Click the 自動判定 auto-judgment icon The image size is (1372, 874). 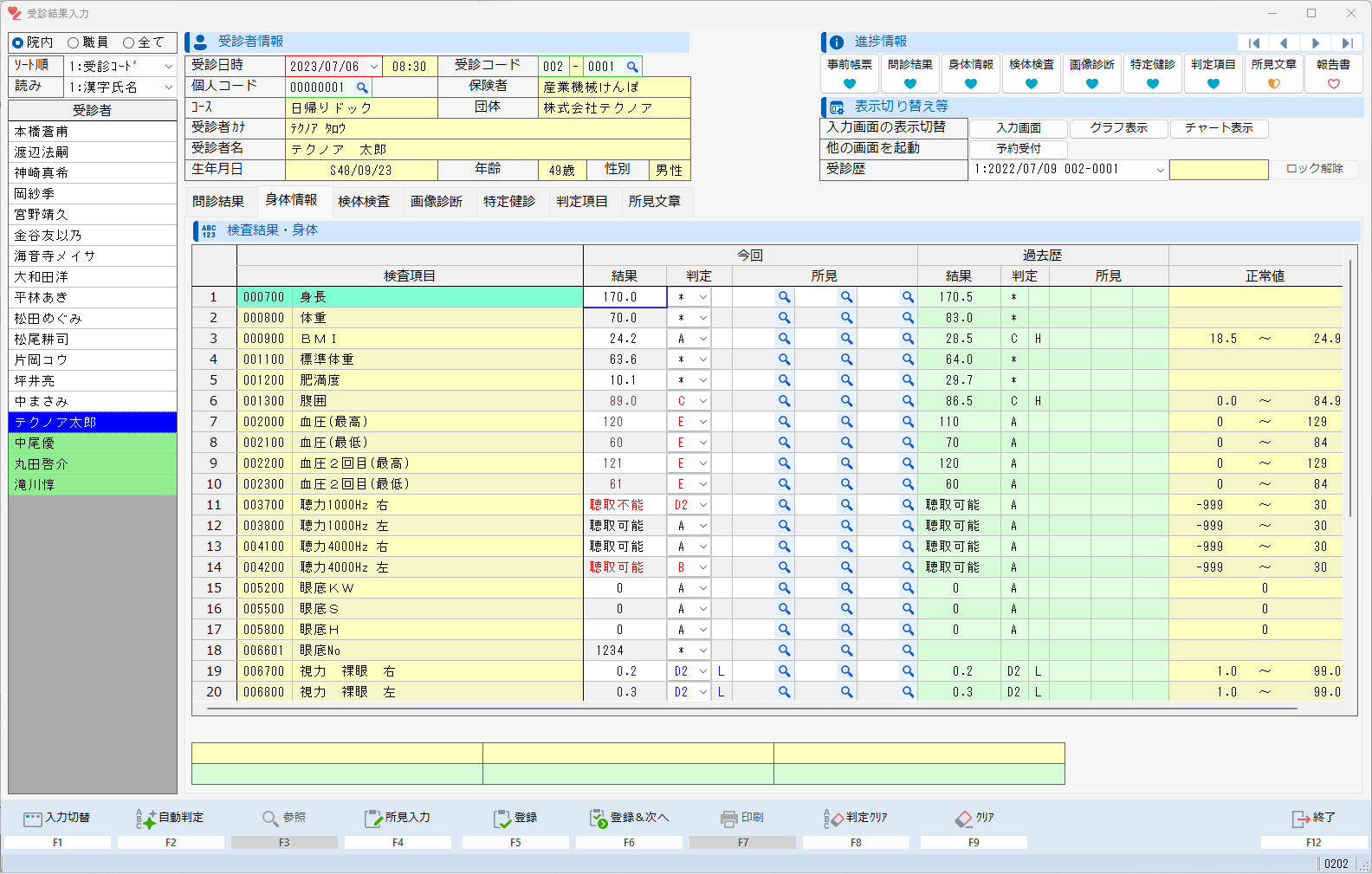click(146, 819)
